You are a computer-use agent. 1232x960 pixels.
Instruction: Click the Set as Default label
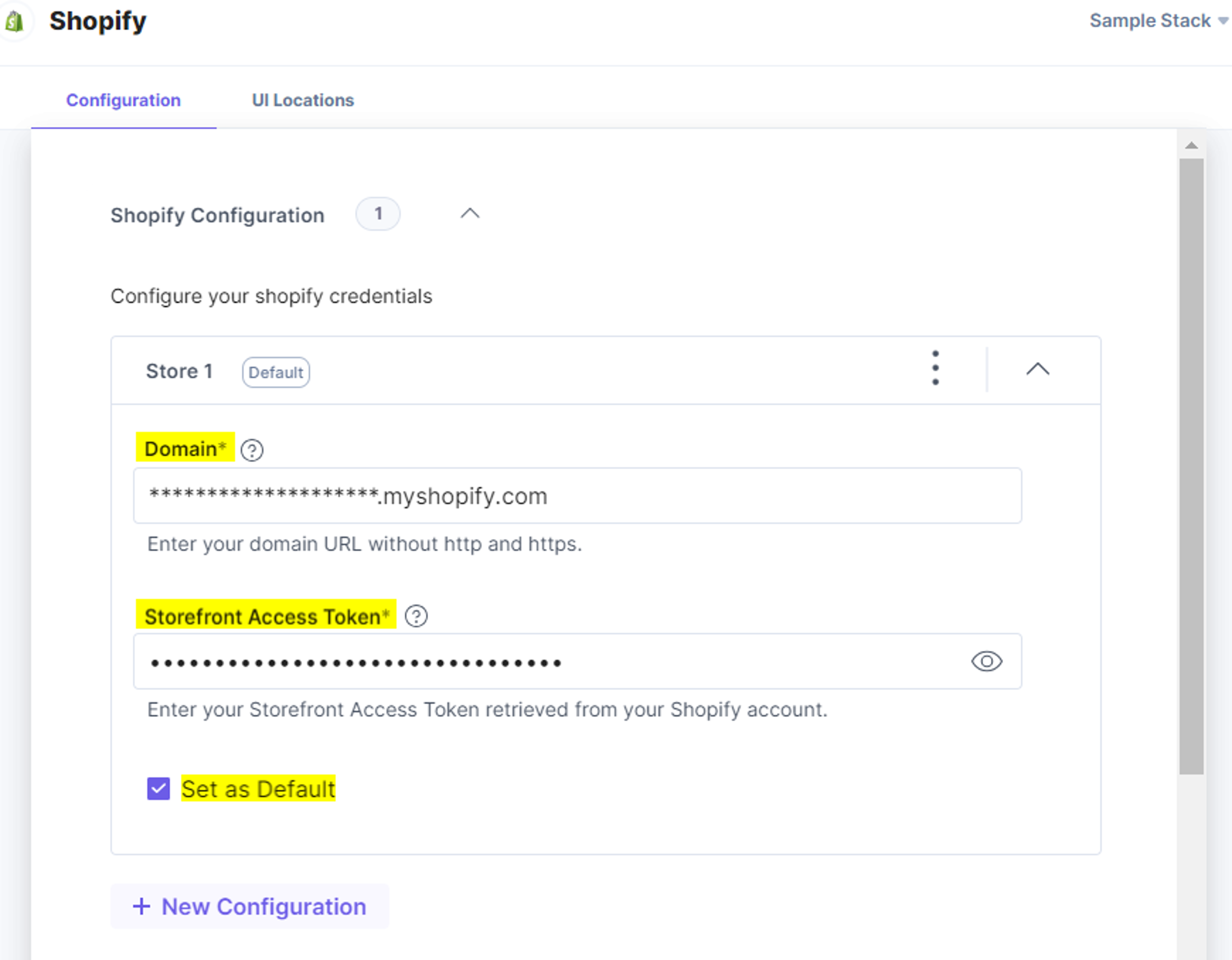point(258,789)
